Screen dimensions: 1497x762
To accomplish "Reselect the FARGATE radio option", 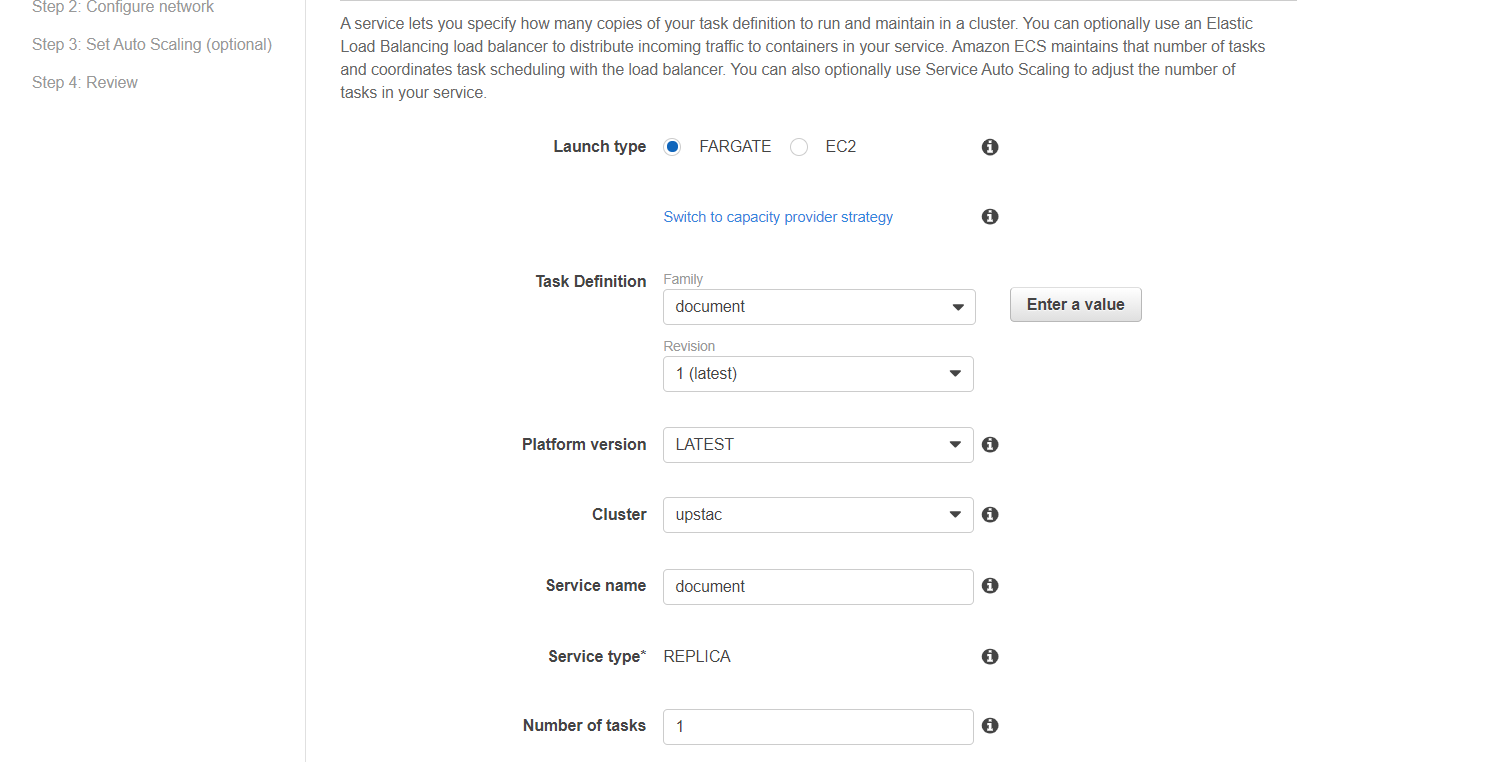I will click(671, 146).
